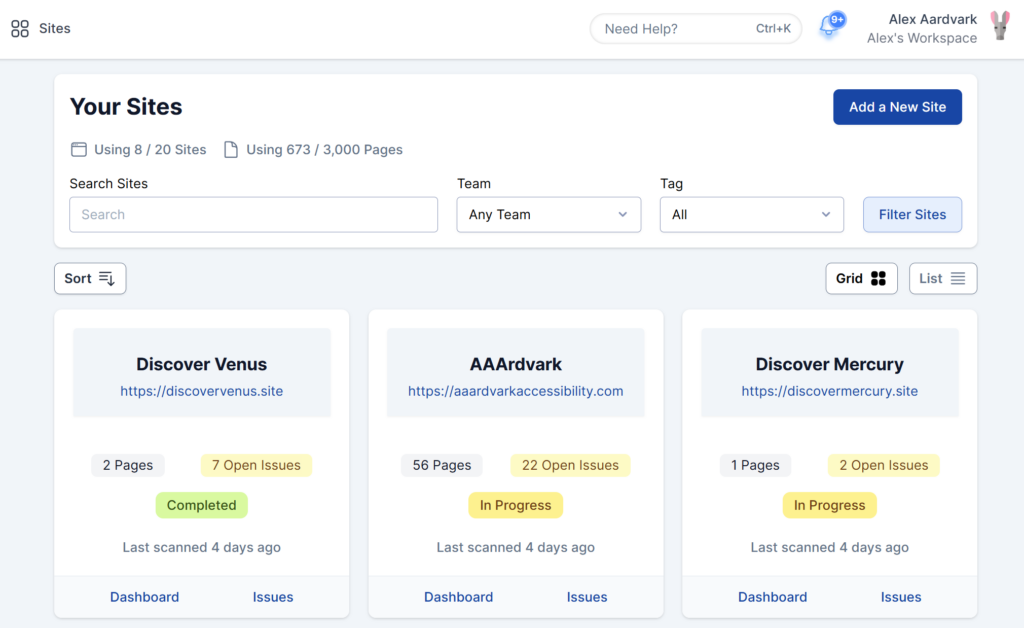1024x628 pixels.
Task: Switch to List view
Action: 942,279
